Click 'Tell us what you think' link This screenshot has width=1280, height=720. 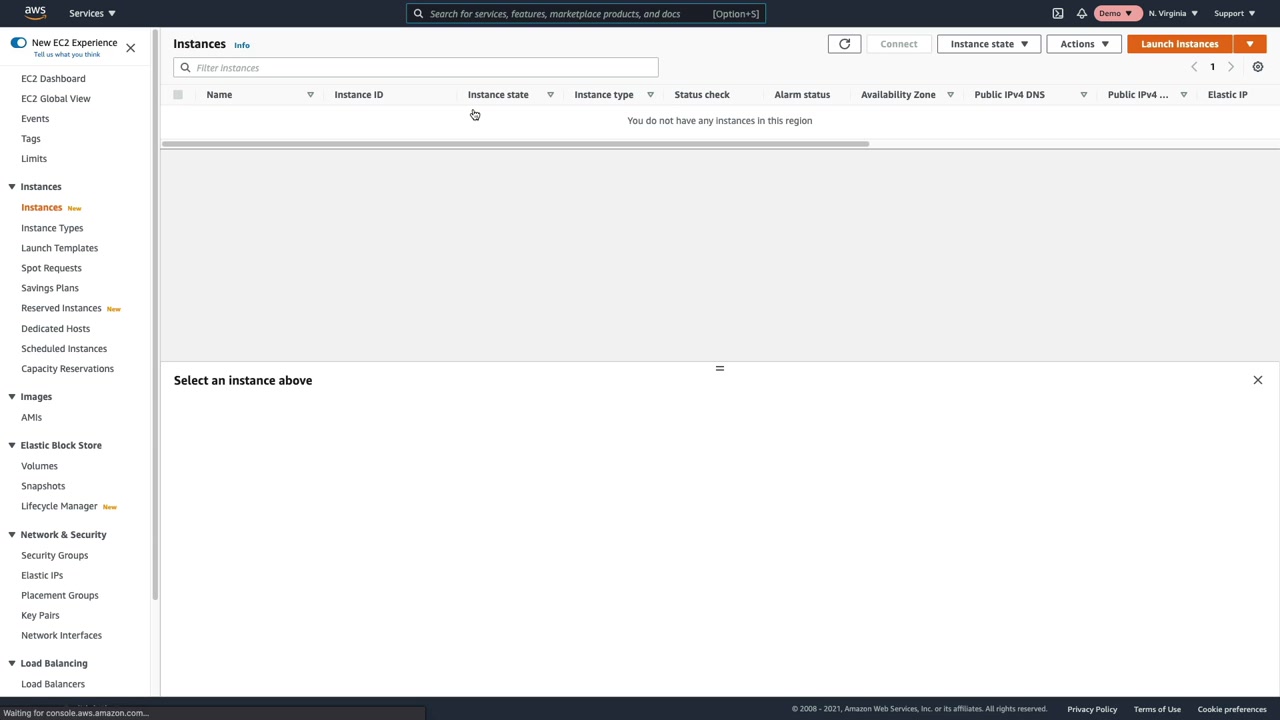[x=67, y=54]
